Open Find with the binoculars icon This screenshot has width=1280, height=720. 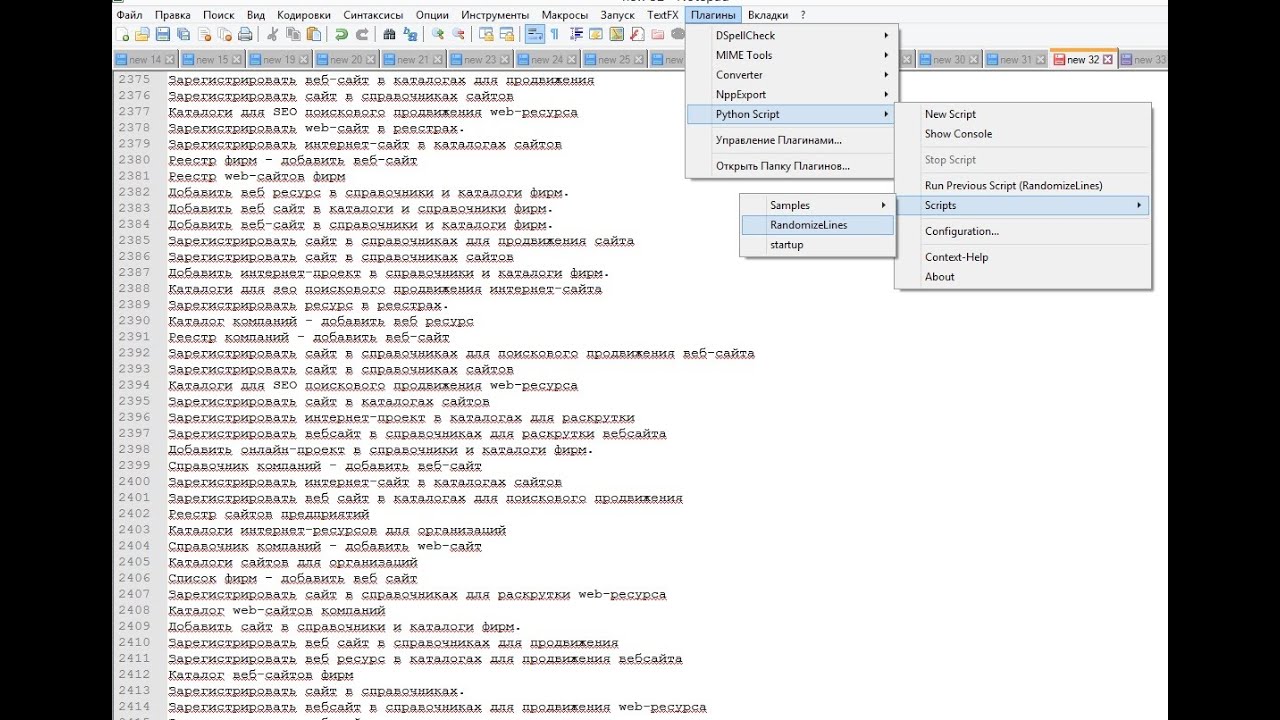click(389, 35)
